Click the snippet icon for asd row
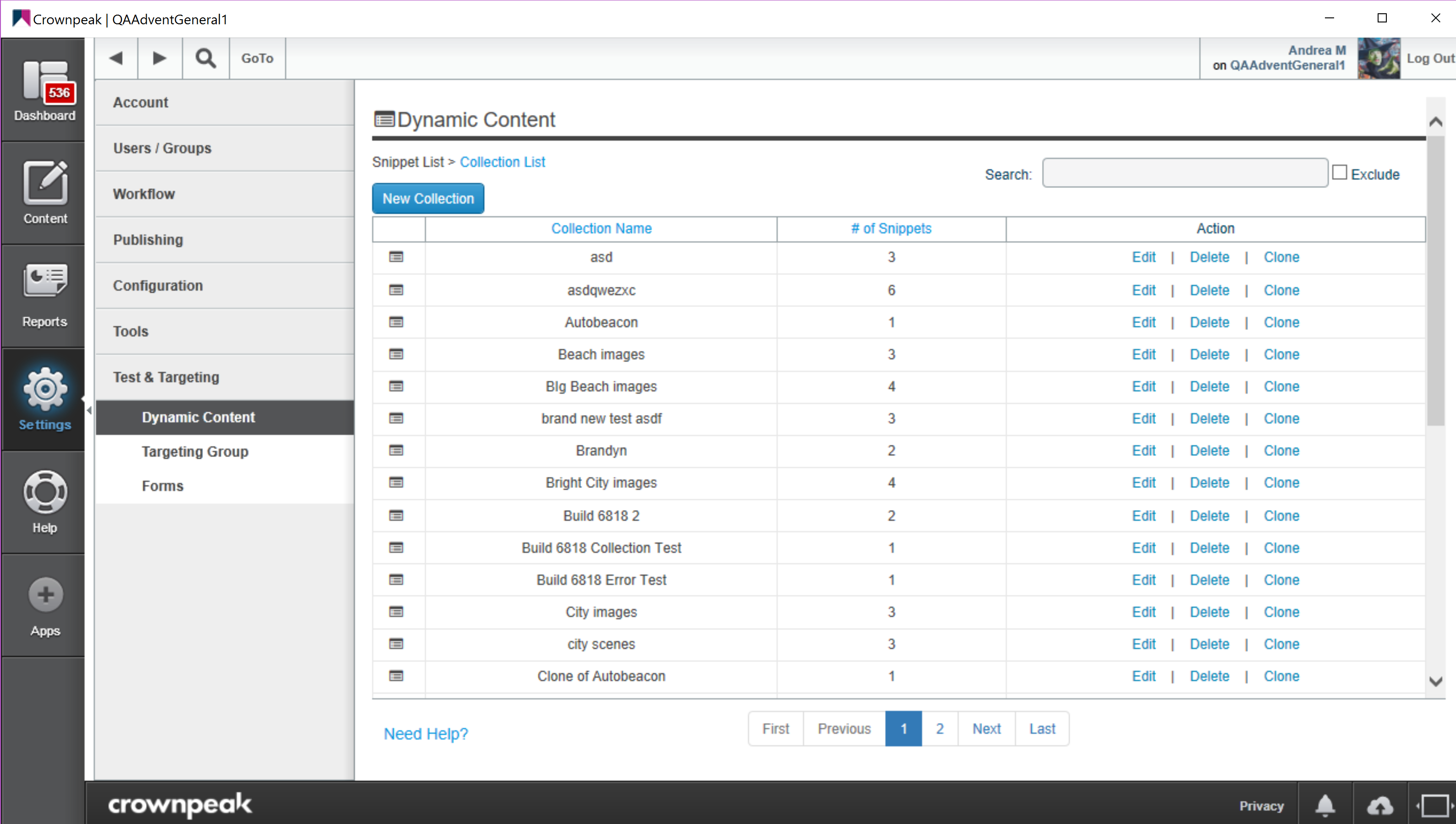 pos(396,257)
